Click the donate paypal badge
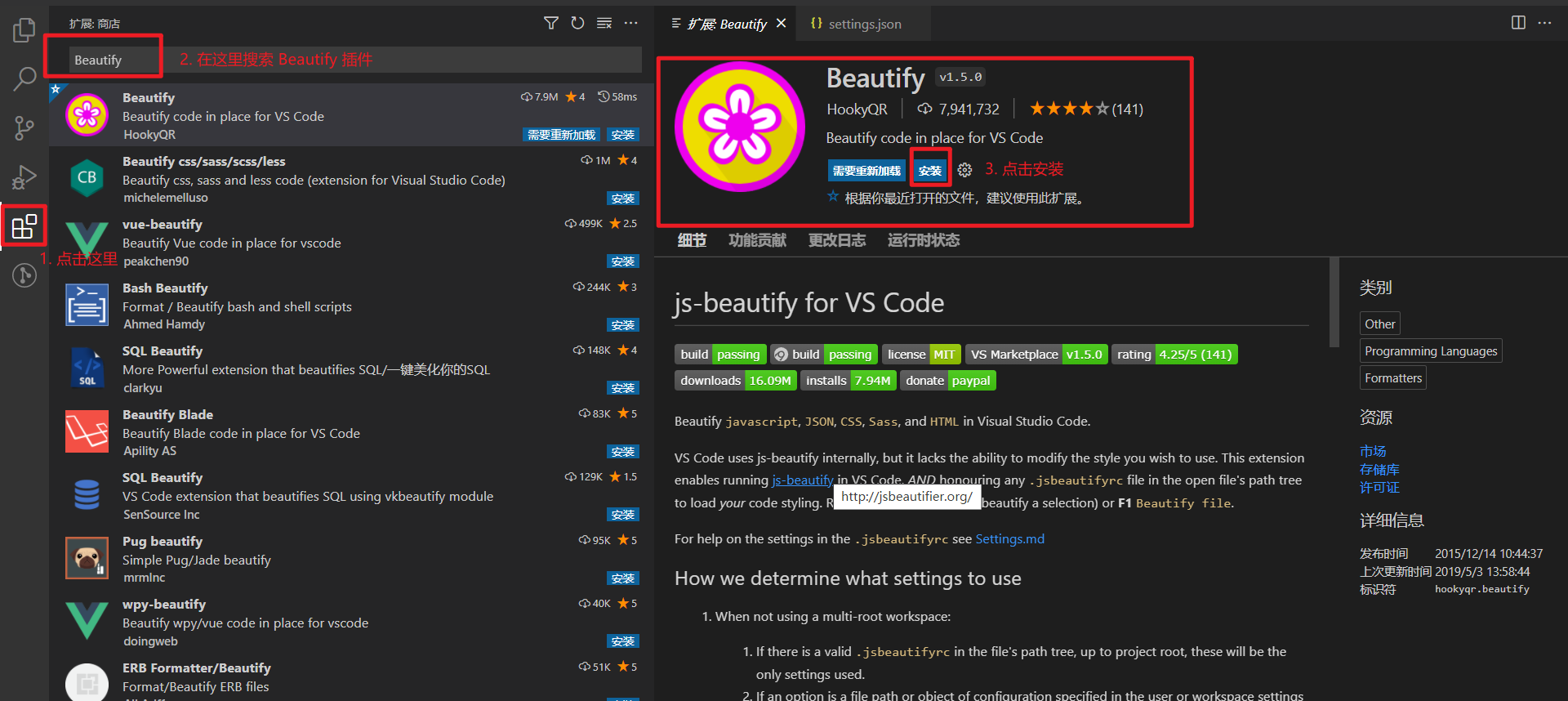1568x701 pixels. coord(948,381)
